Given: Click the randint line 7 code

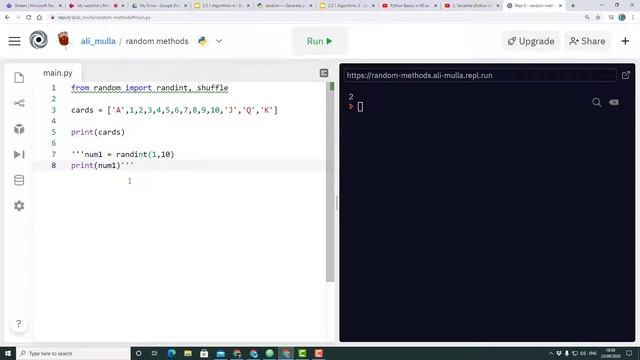Looking at the screenshot, I should [x=122, y=154].
